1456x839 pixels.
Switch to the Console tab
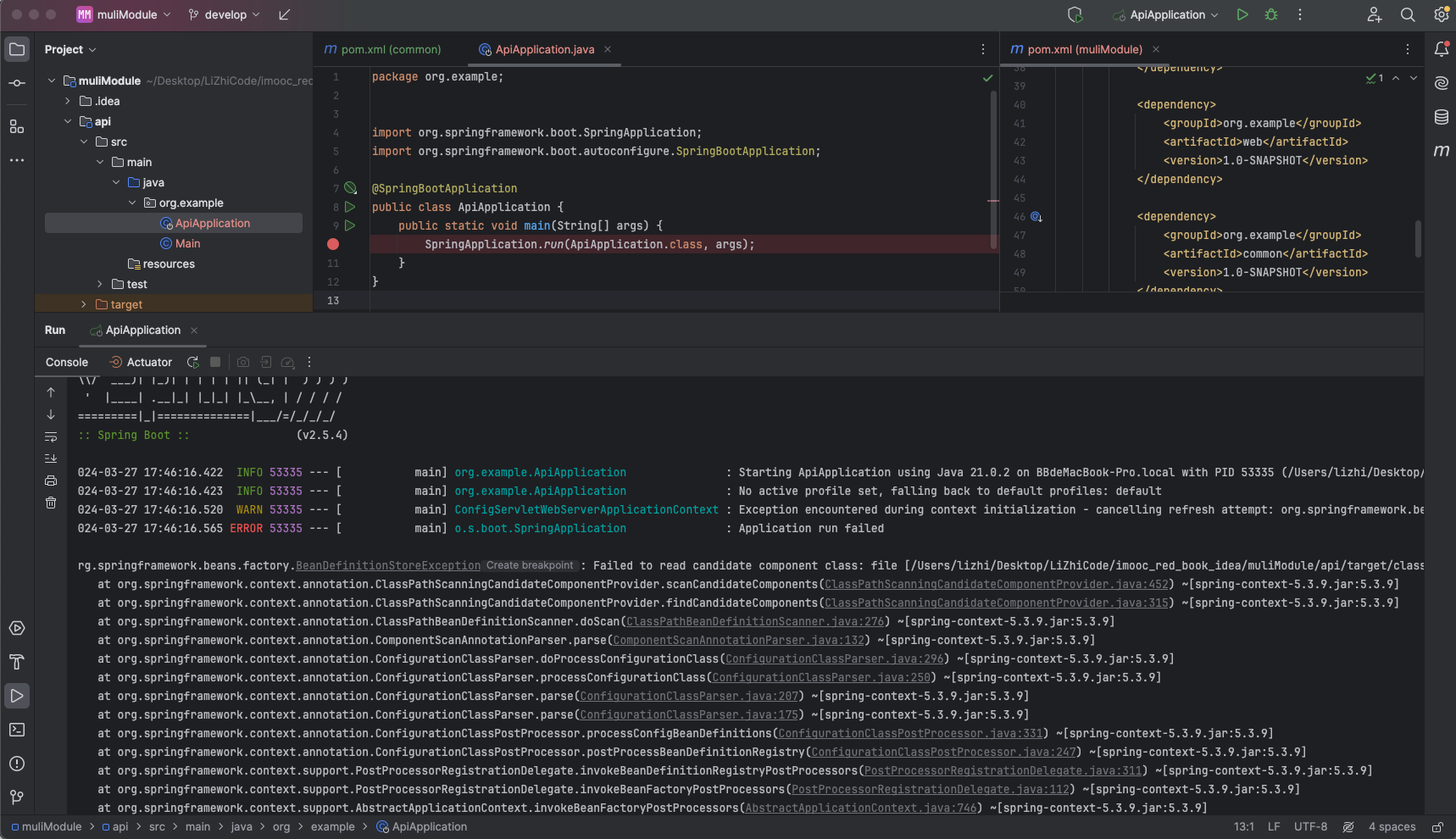[67, 362]
